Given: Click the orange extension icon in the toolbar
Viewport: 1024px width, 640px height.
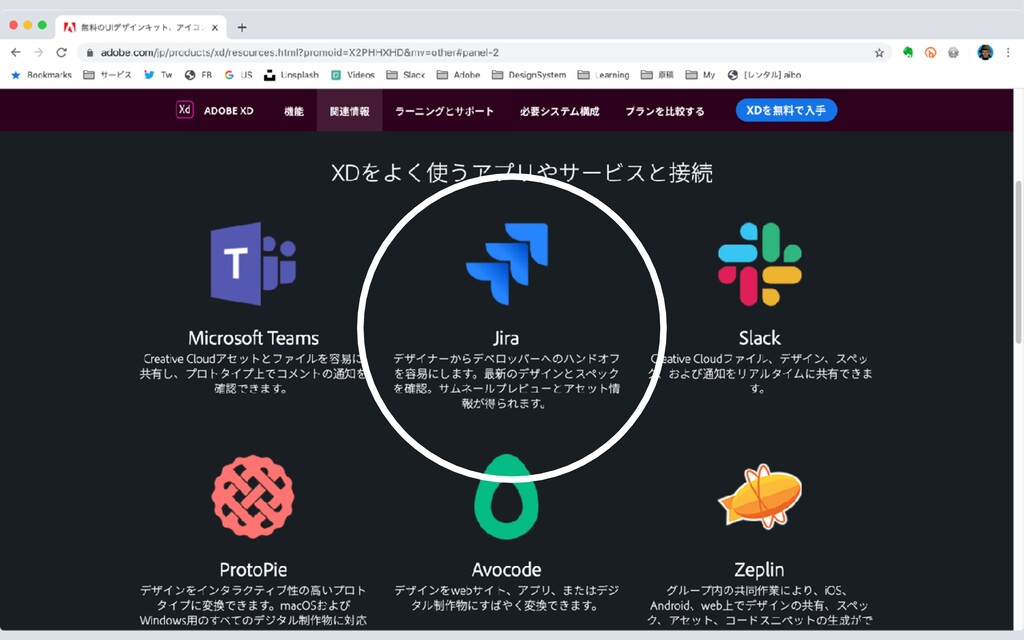Looking at the screenshot, I should 931,52.
